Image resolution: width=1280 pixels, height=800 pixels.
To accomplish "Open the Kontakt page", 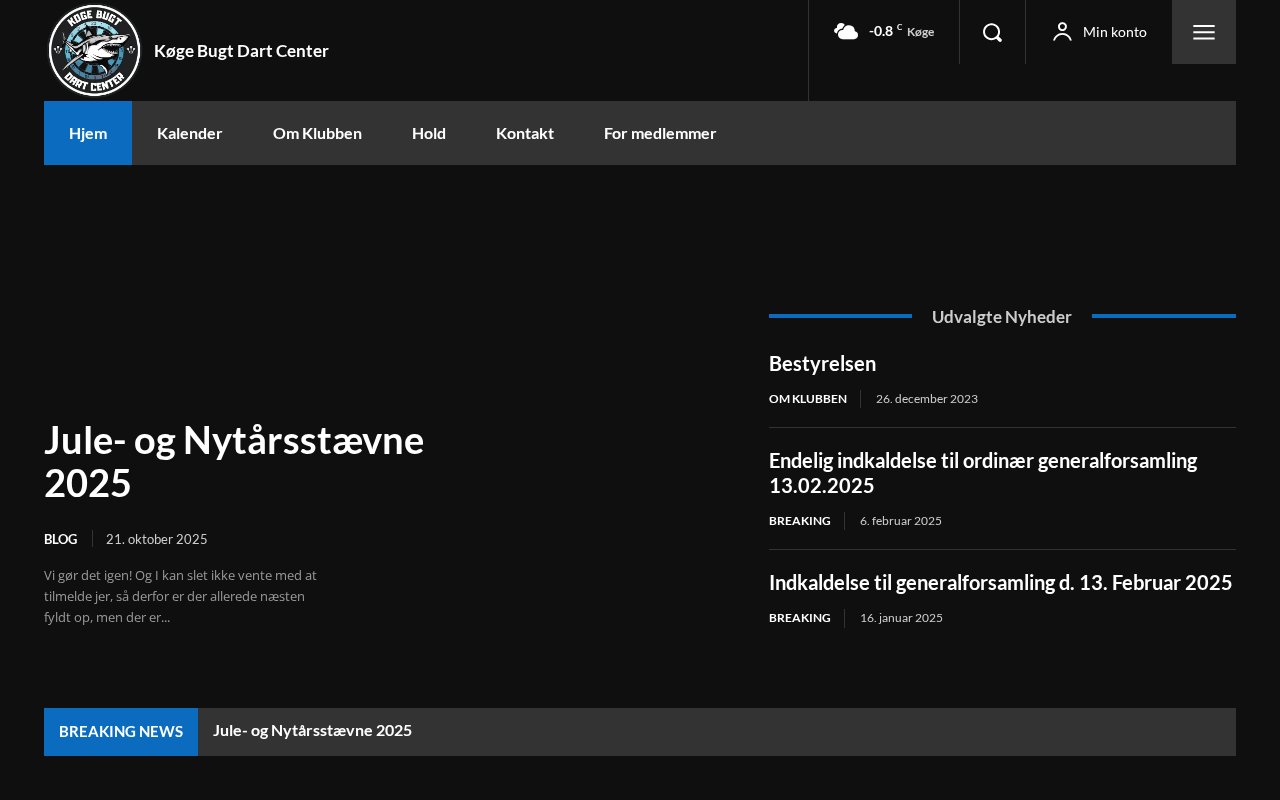I will 524,133.
